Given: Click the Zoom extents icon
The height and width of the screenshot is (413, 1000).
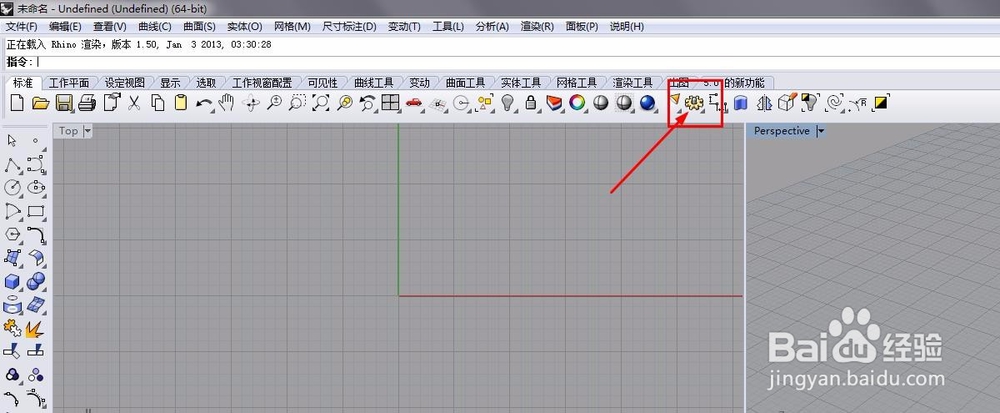Looking at the screenshot, I should click(321, 103).
